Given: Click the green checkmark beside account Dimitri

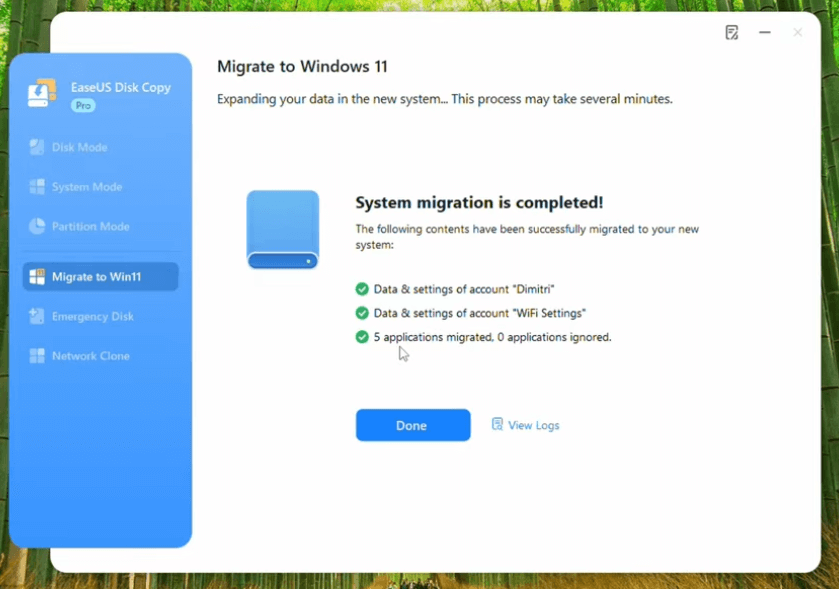Looking at the screenshot, I should [363, 288].
